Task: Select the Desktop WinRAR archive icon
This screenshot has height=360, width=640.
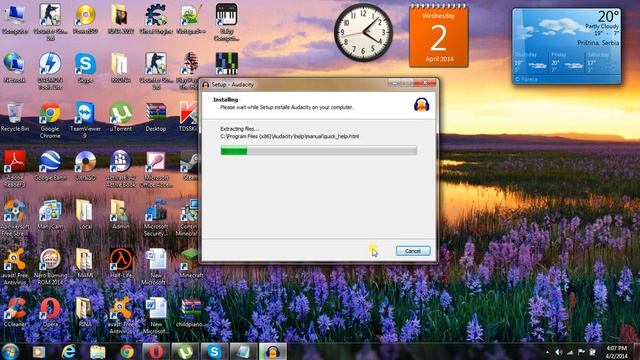Action: pyautogui.click(x=156, y=117)
